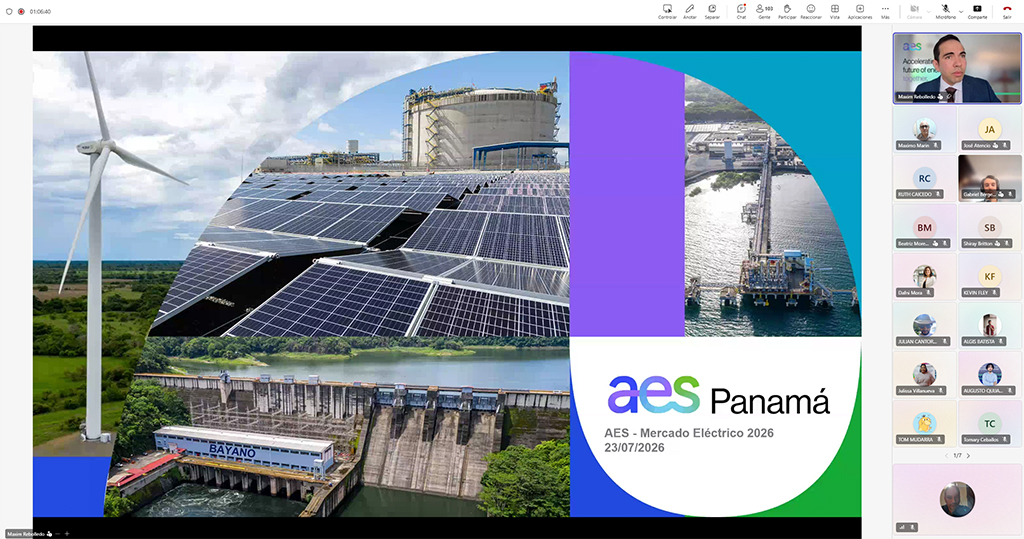Select Gabriel Berge's video tile
Viewport: 1024px width, 539px height.
(x=989, y=178)
